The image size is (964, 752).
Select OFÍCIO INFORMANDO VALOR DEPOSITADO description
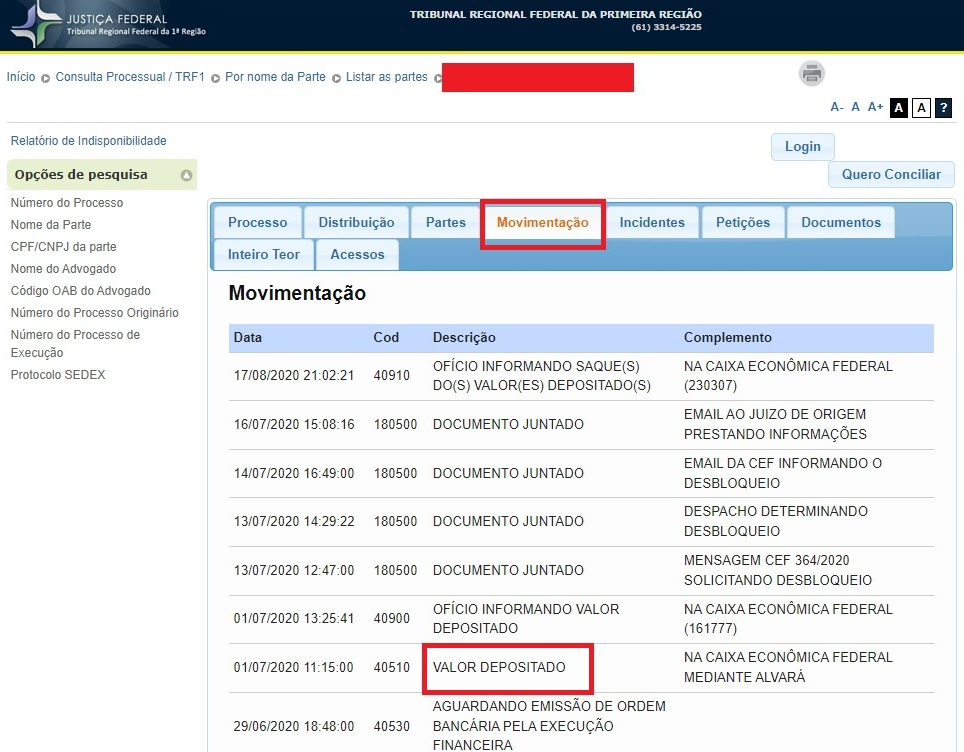pyautogui.click(x=526, y=619)
